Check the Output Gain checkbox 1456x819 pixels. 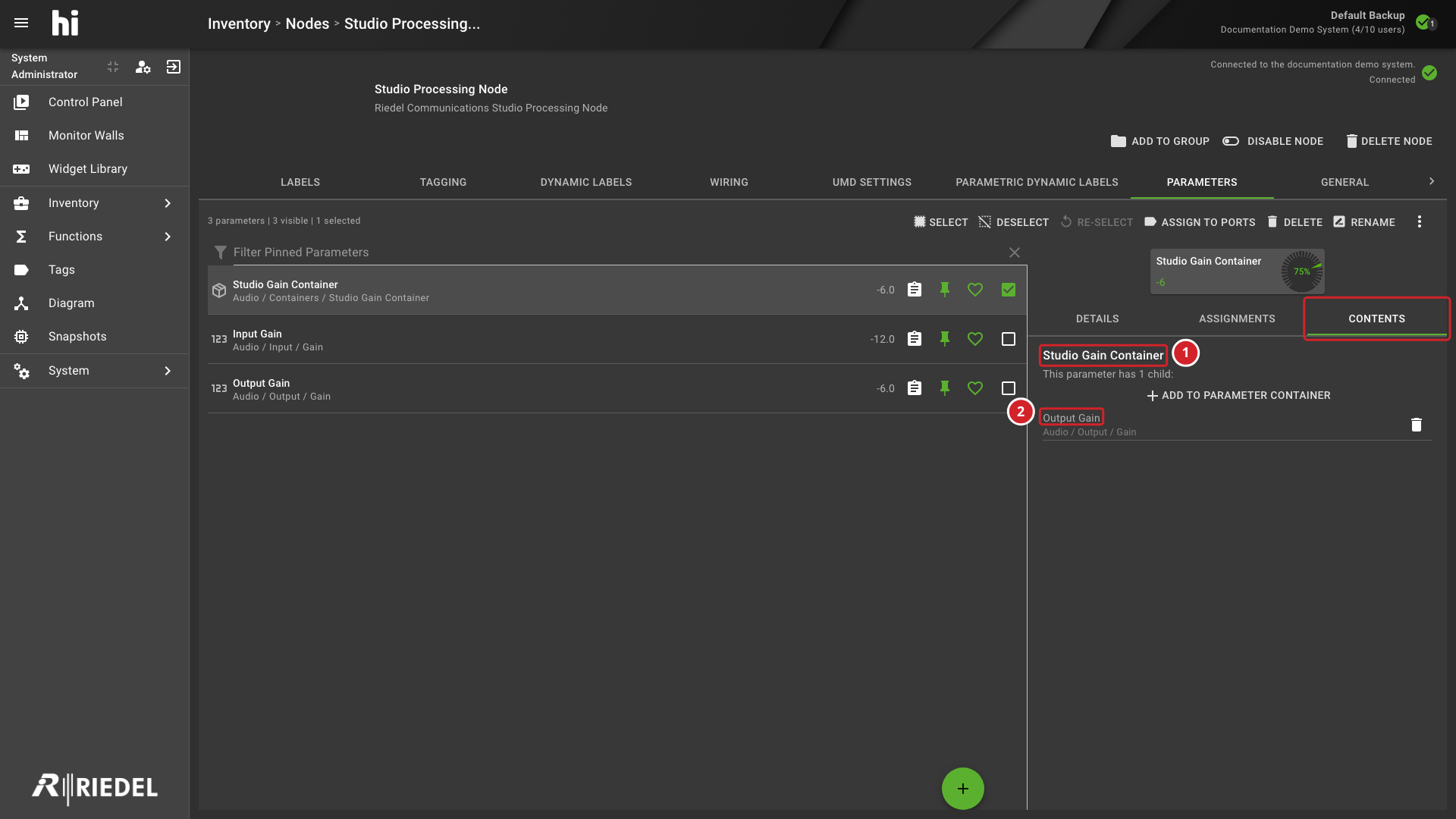pyautogui.click(x=1009, y=388)
